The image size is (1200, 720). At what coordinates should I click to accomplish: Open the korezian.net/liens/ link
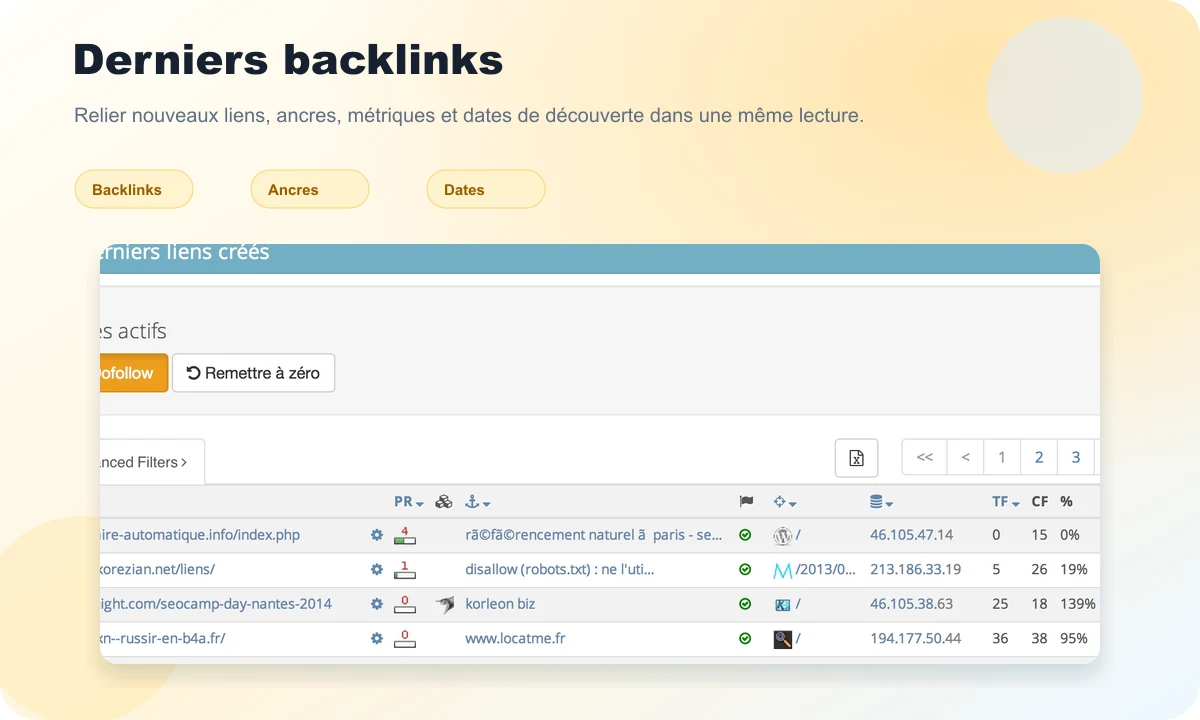(x=158, y=569)
